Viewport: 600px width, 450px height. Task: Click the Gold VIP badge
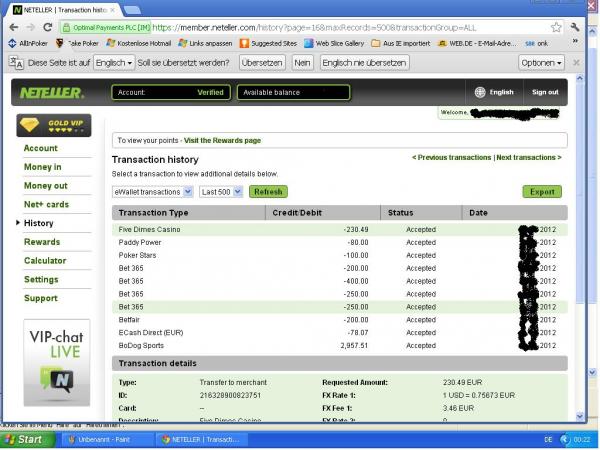(54, 125)
